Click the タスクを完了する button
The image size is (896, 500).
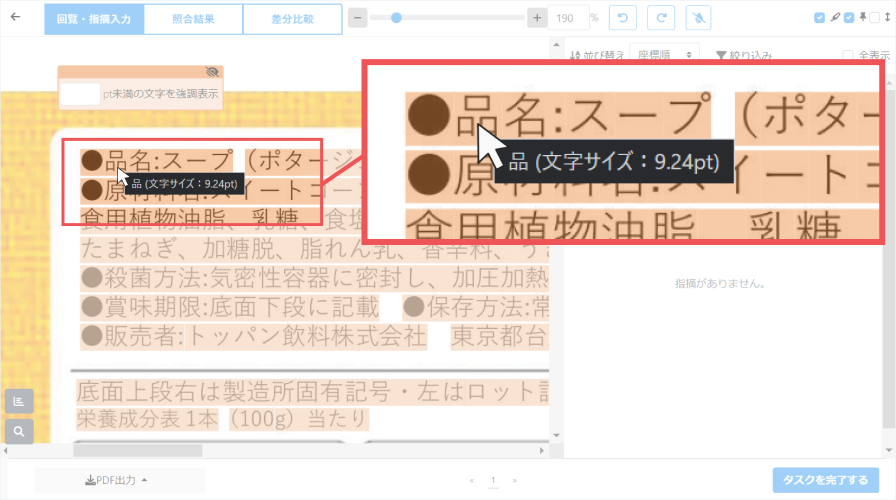825,481
